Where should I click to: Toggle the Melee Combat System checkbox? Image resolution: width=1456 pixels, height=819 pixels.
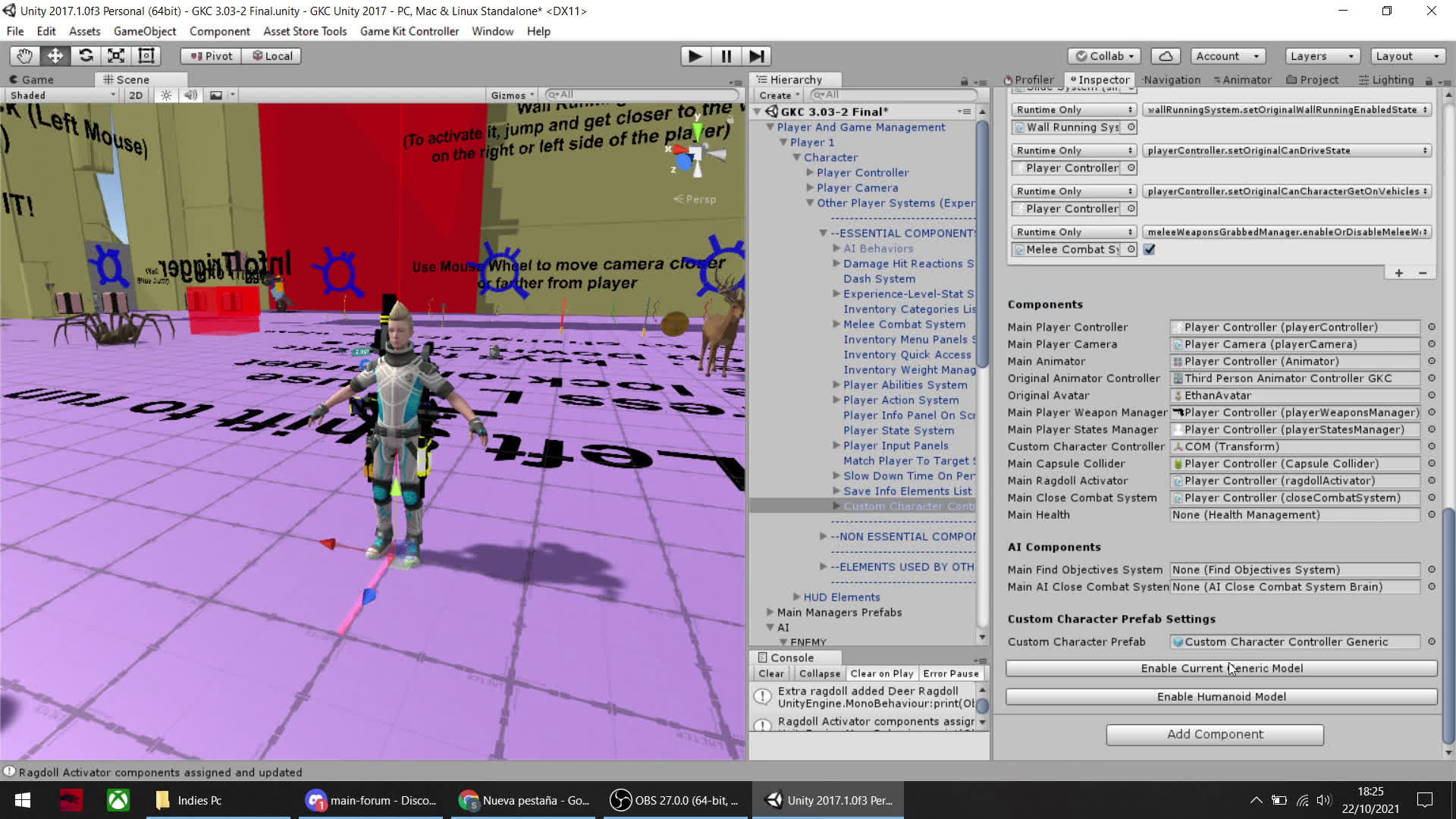coord(1150,249)
